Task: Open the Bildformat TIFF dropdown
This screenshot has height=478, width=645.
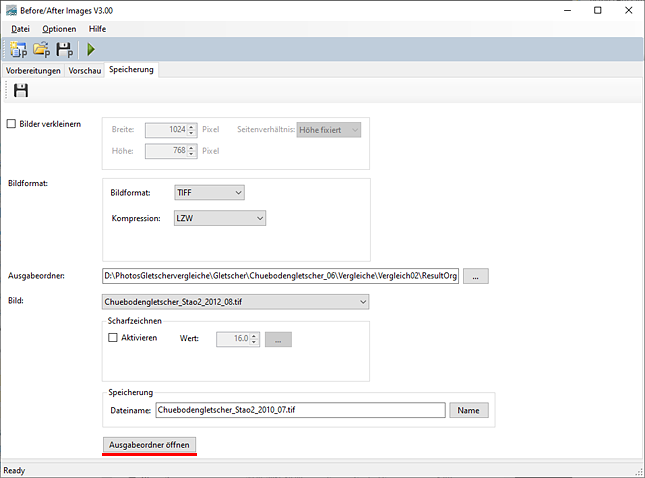Action: point(209,193)
